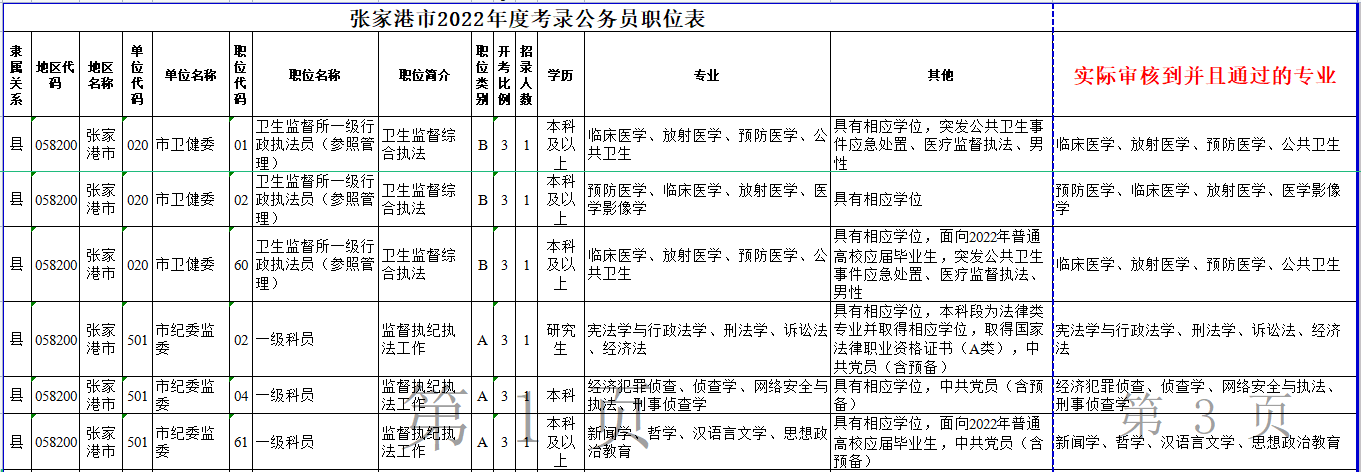Select the 学历 cell showing only 本科
This screenshot has height=472, width=1361.
tap(561, 396)
